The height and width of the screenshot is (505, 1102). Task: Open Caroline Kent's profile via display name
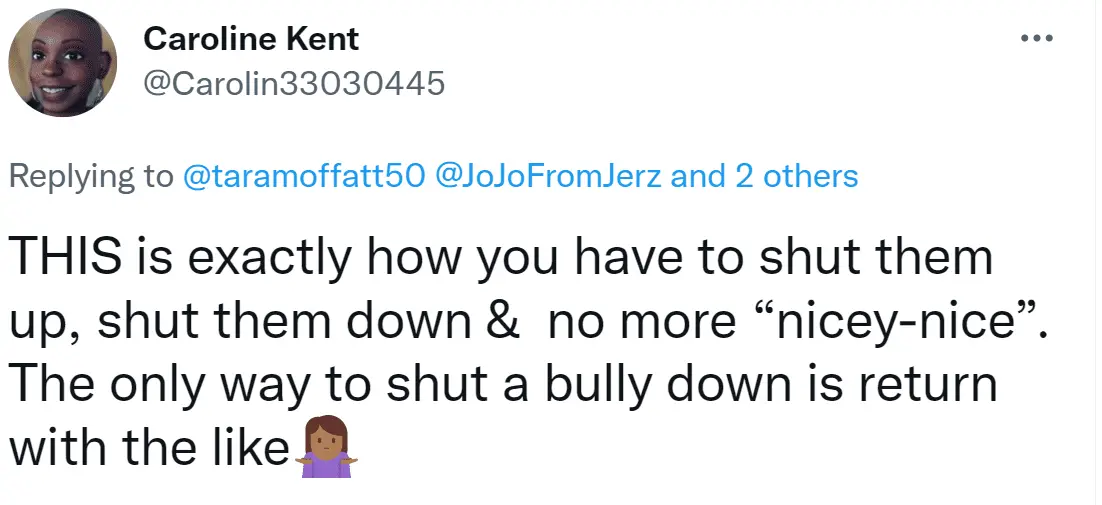point(251,40)
